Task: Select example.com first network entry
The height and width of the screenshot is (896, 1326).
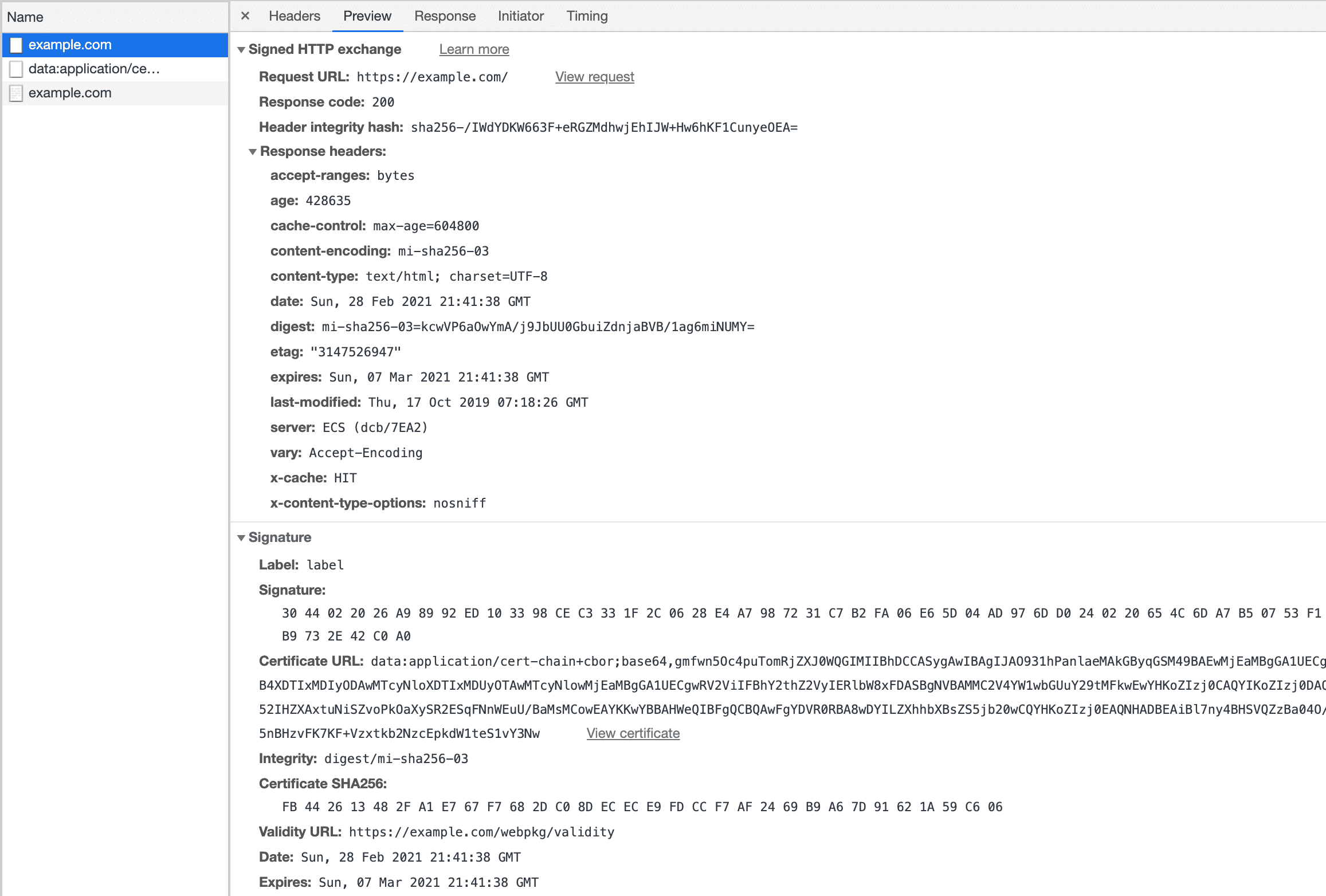Action: coord(70,44)
